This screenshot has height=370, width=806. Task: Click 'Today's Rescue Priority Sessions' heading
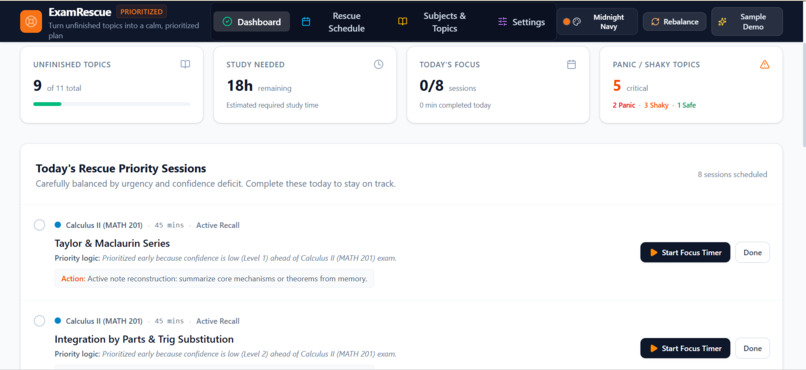121,169
